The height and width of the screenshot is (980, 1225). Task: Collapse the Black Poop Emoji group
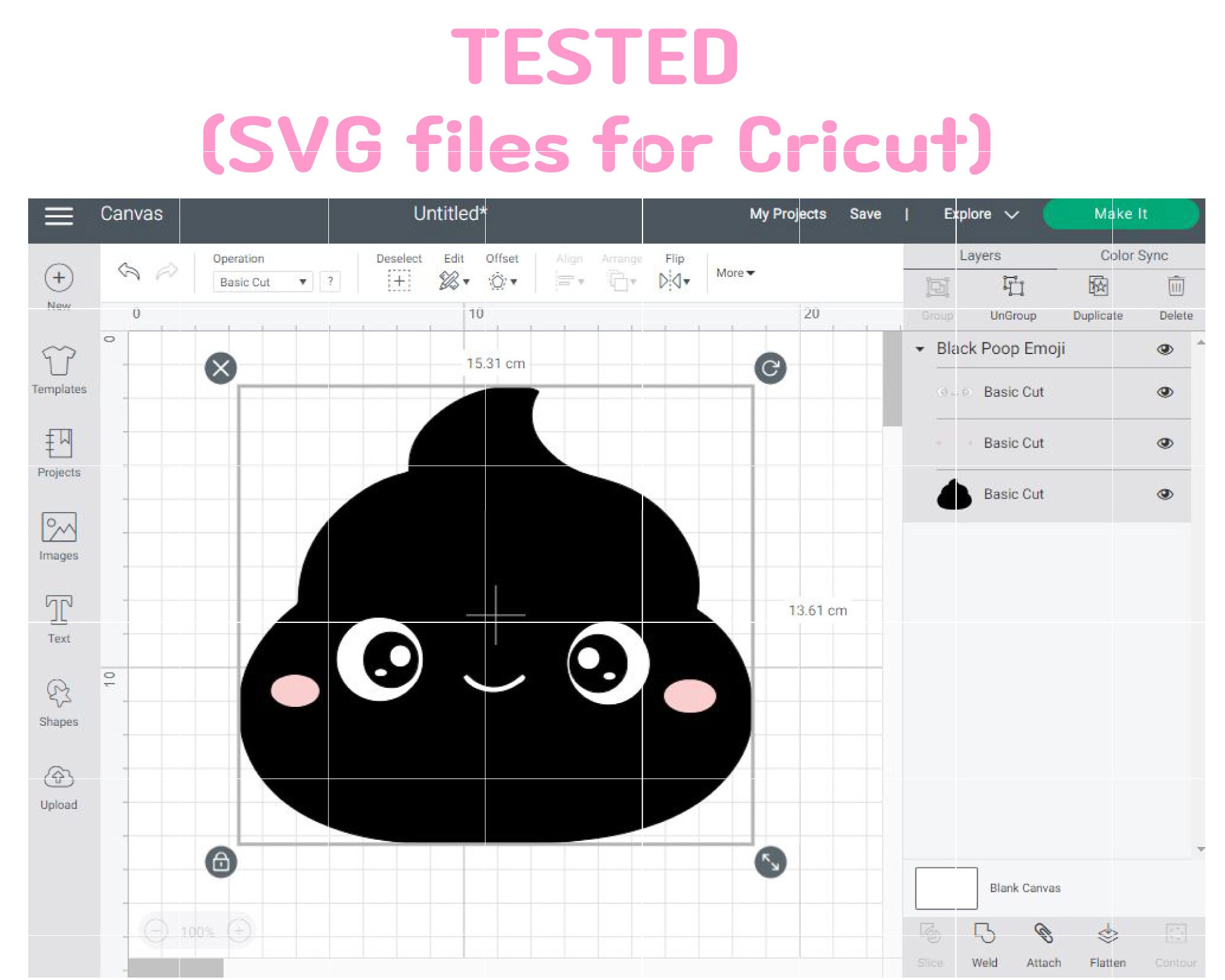(919, 349)
